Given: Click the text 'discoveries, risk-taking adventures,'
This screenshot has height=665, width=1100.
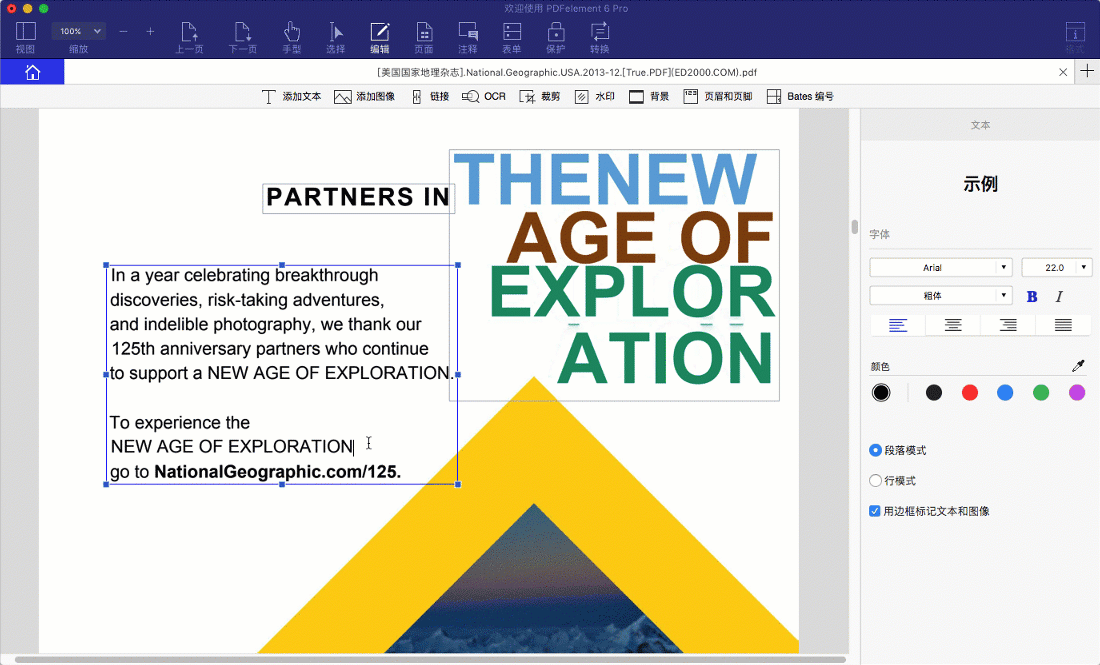Looking at the screenshot, I should [247, 300].
